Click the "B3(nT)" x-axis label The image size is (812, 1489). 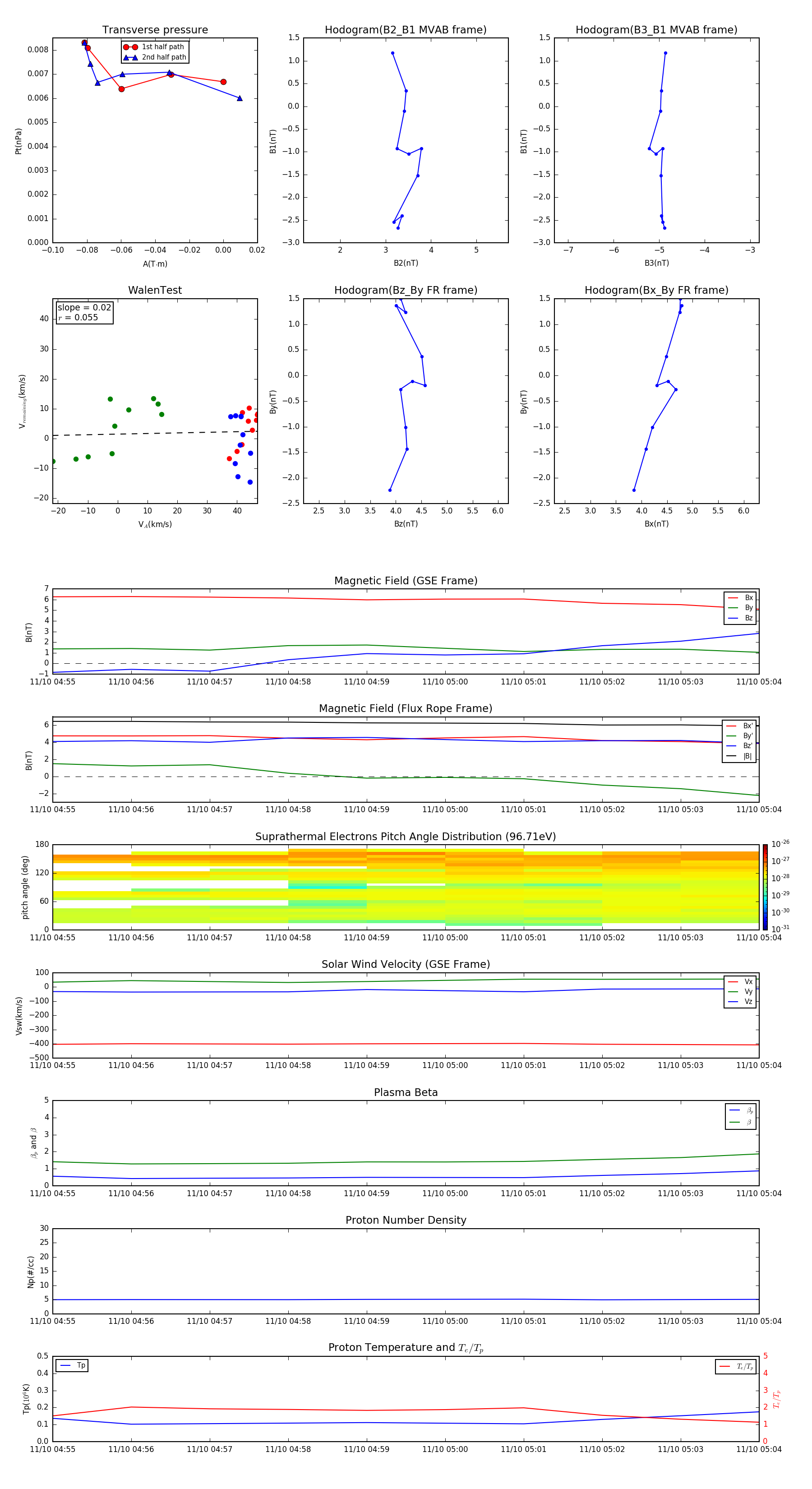tap(656, 263)
